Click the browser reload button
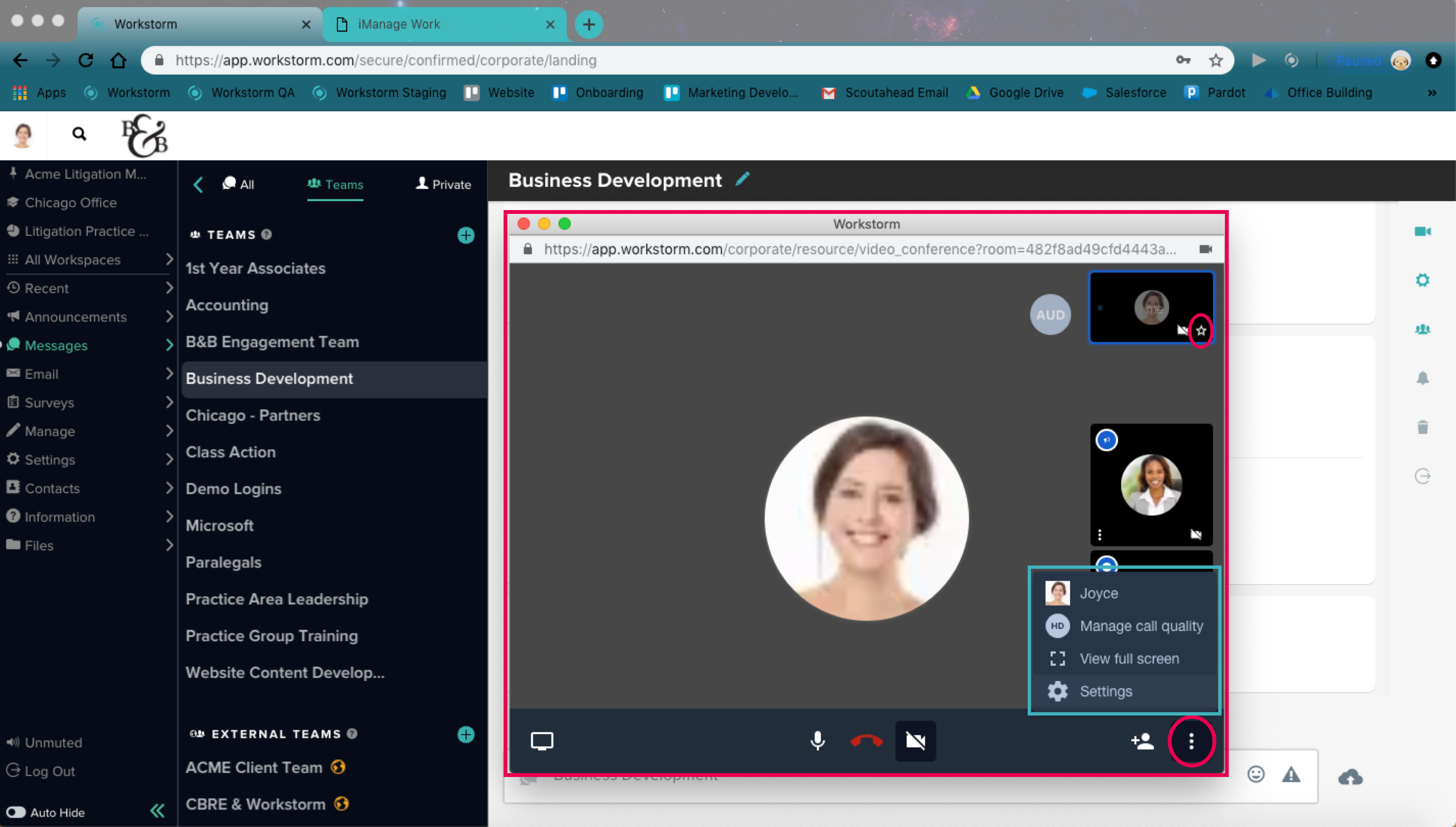This screenshot has height=827, width=1456. coord(86,60)
